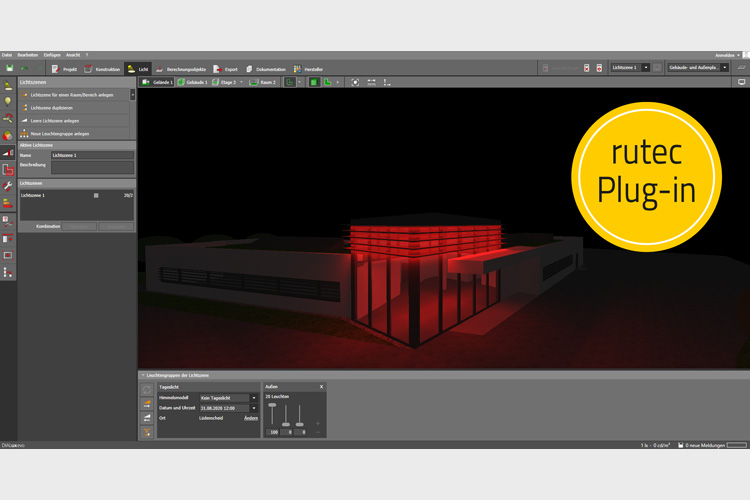Click the horizontal dimension measure icon

(371, 82)
